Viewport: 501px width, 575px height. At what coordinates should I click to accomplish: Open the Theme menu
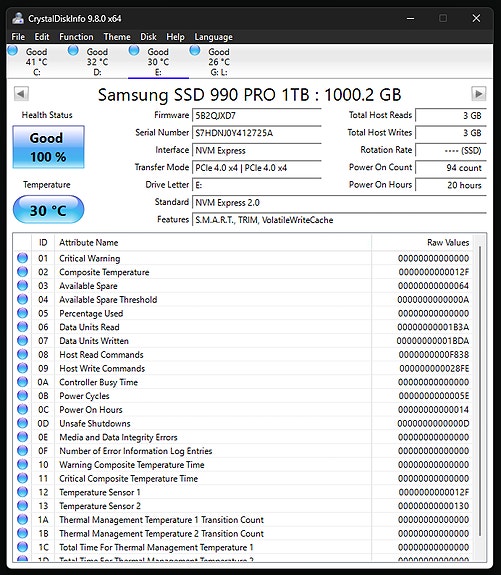point(117,37)
